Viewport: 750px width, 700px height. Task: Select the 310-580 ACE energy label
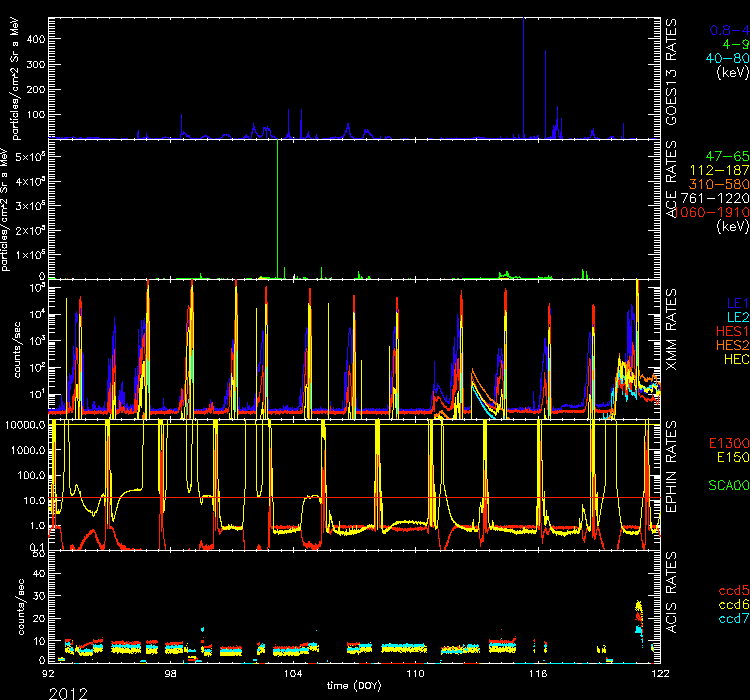[720, 185]
